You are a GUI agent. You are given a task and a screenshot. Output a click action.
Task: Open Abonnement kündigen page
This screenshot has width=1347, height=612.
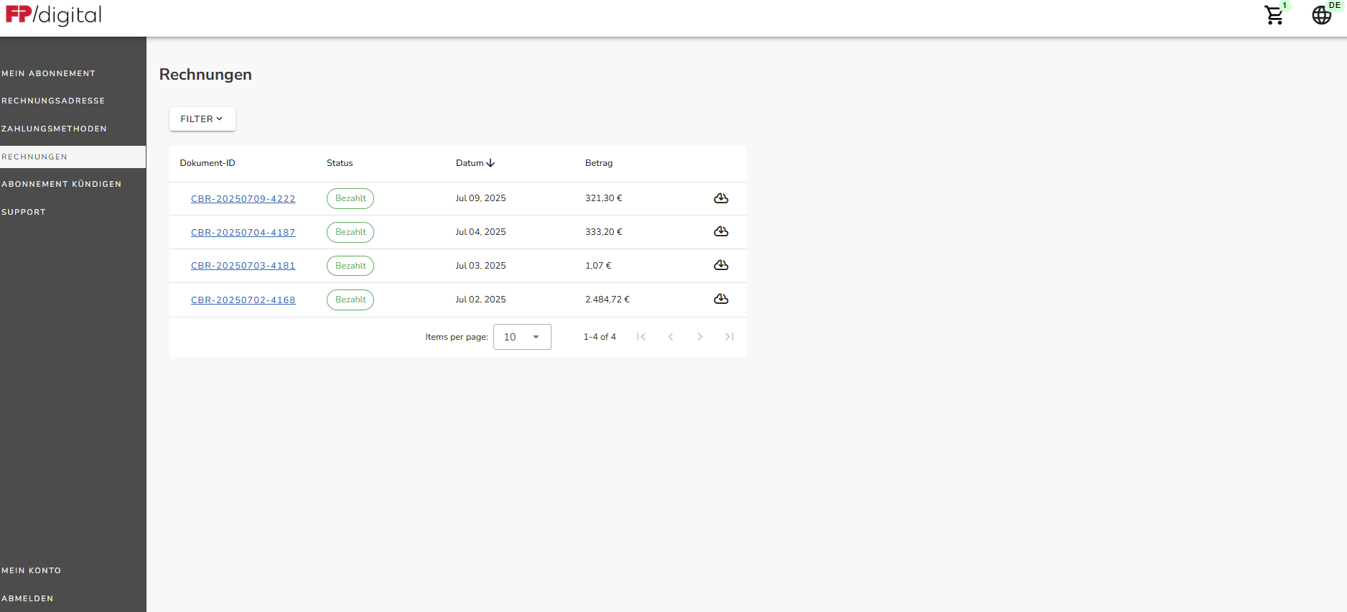62,184
